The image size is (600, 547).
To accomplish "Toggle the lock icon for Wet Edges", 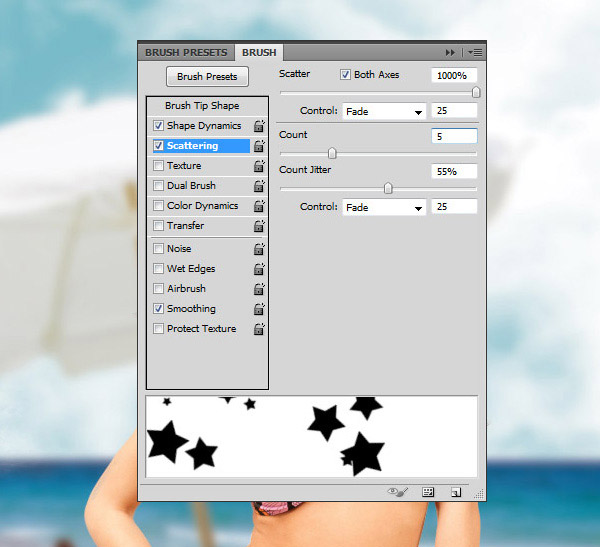I will [x=259, y=269].
